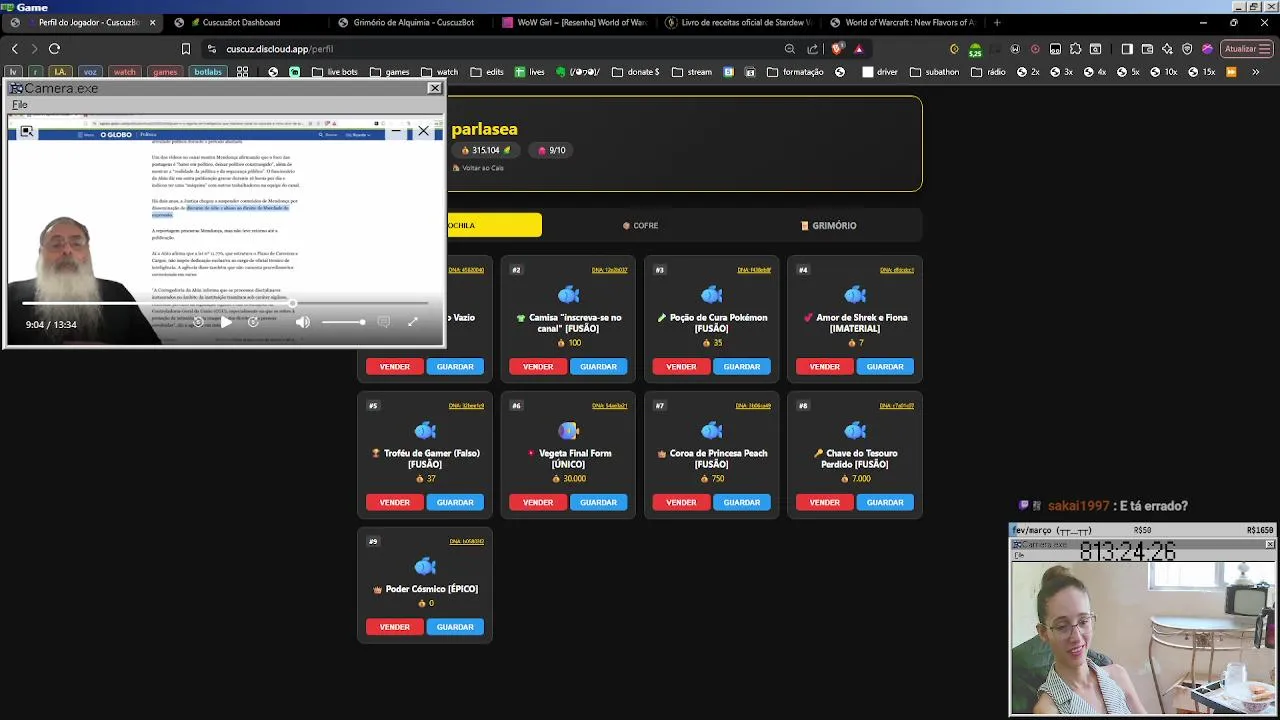Viewport: 1280px width, 720px height.
Task: Click the picture-in-picture return icon
Action: (x=27, y=131)
